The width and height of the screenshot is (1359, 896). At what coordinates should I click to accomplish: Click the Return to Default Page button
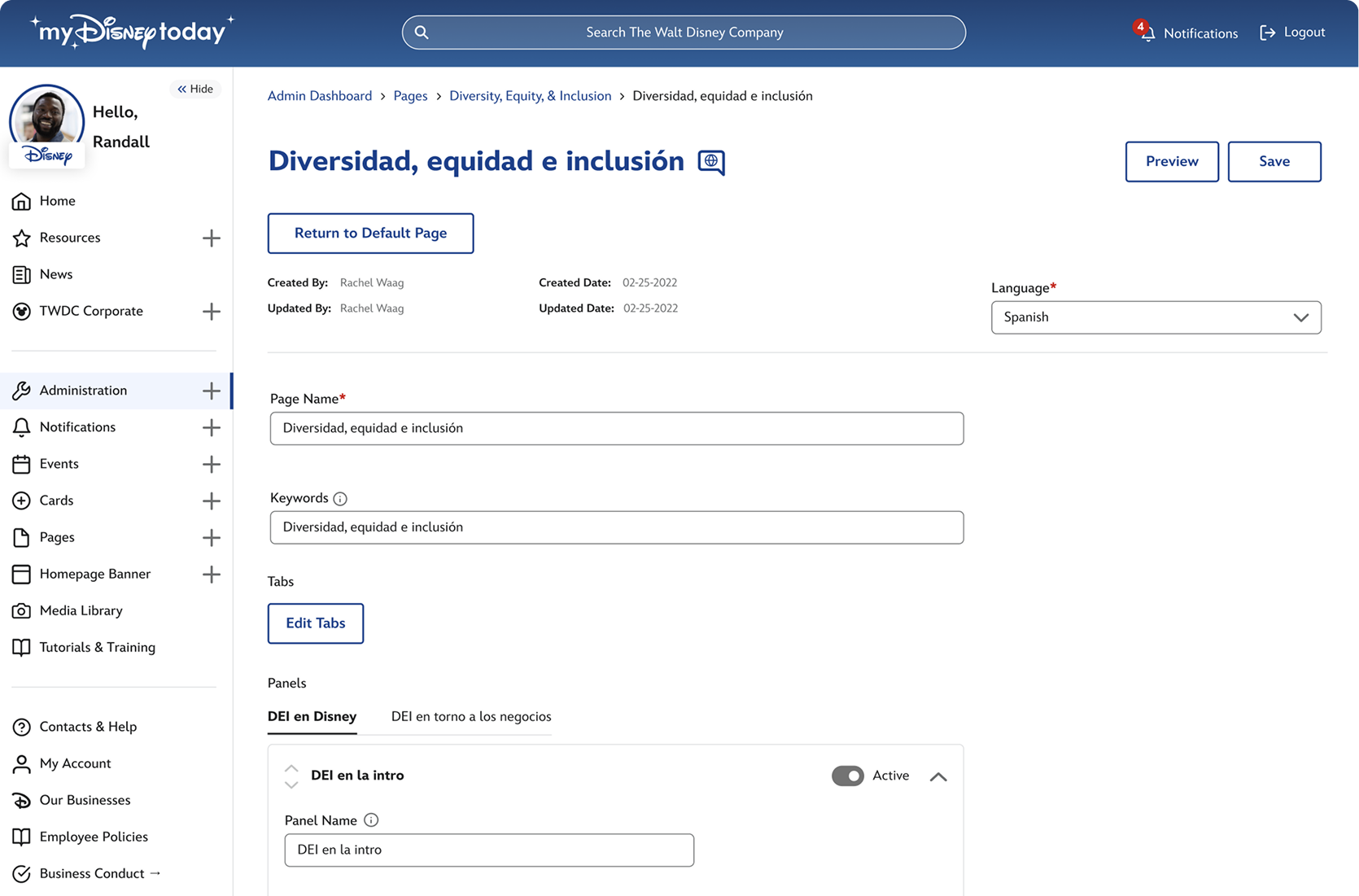click(x=370, y=234)
